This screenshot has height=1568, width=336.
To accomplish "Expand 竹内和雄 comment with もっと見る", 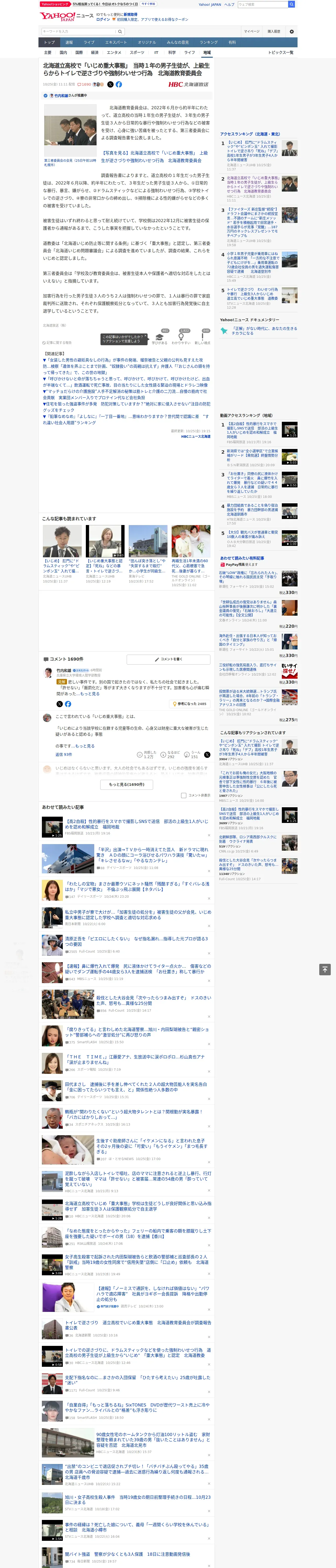I will 90,694.
